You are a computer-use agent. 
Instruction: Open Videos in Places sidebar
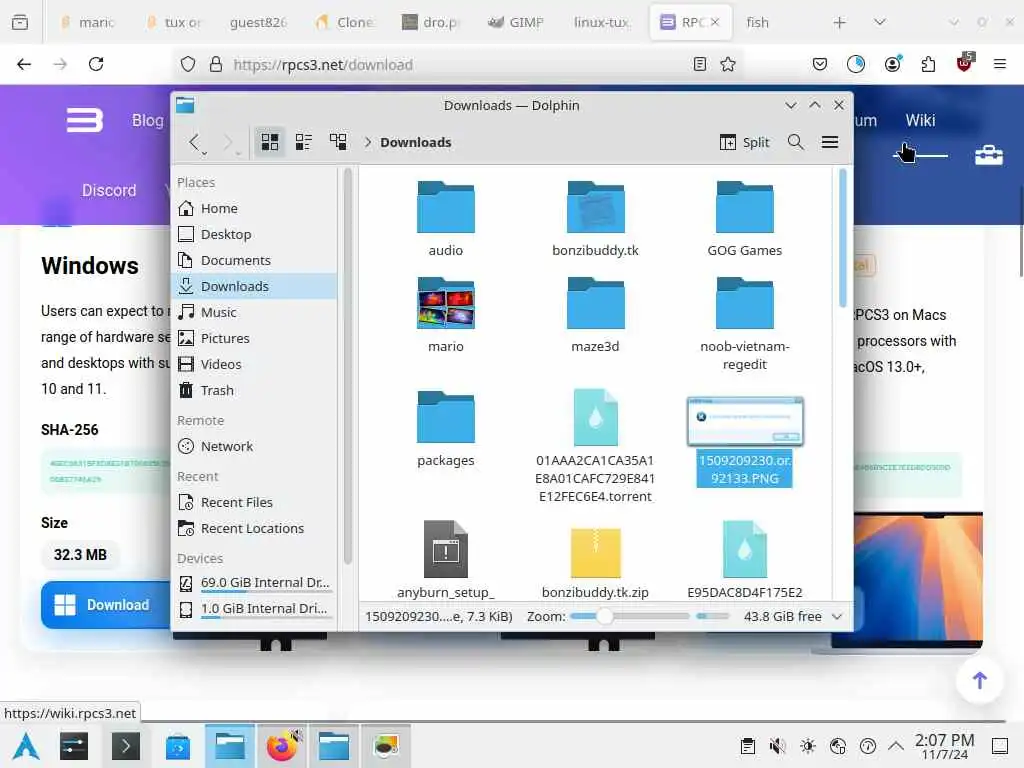[255, 364]
